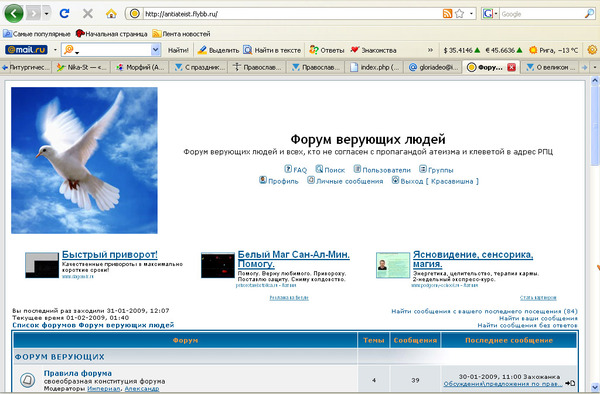
Task: Click the Найти! search button
Action: [178, 50]
